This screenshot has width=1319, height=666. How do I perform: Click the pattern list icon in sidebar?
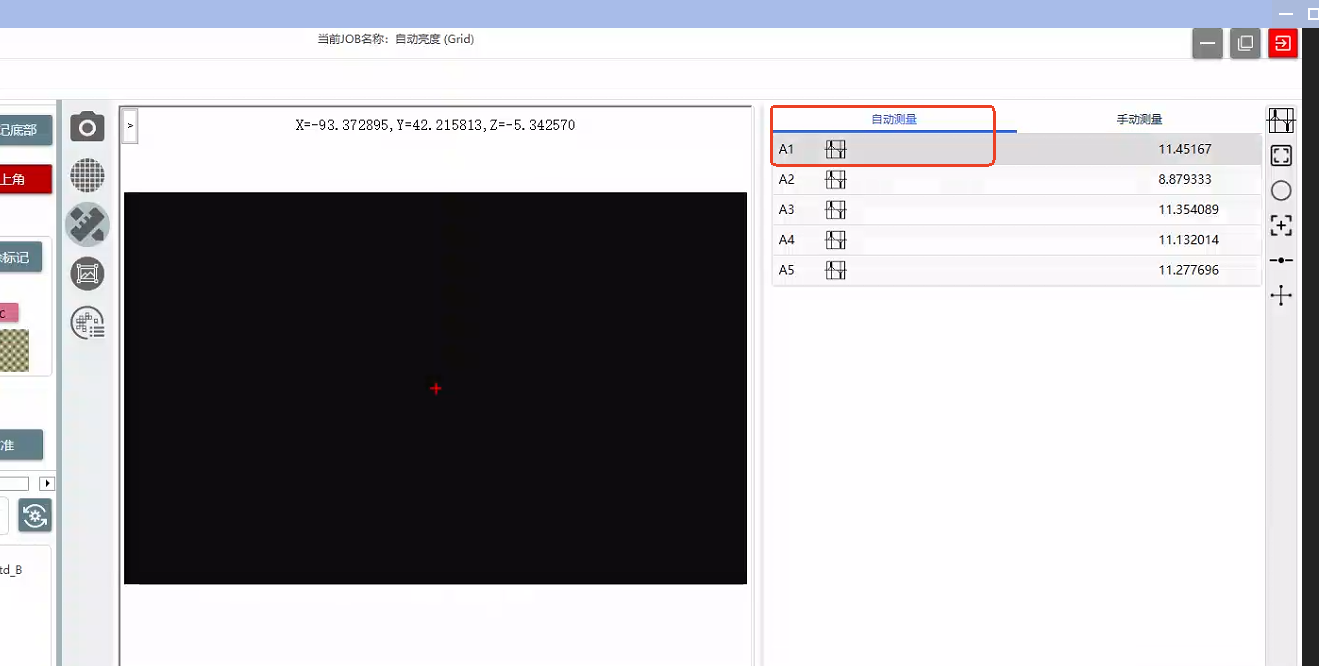coord(87,322)
